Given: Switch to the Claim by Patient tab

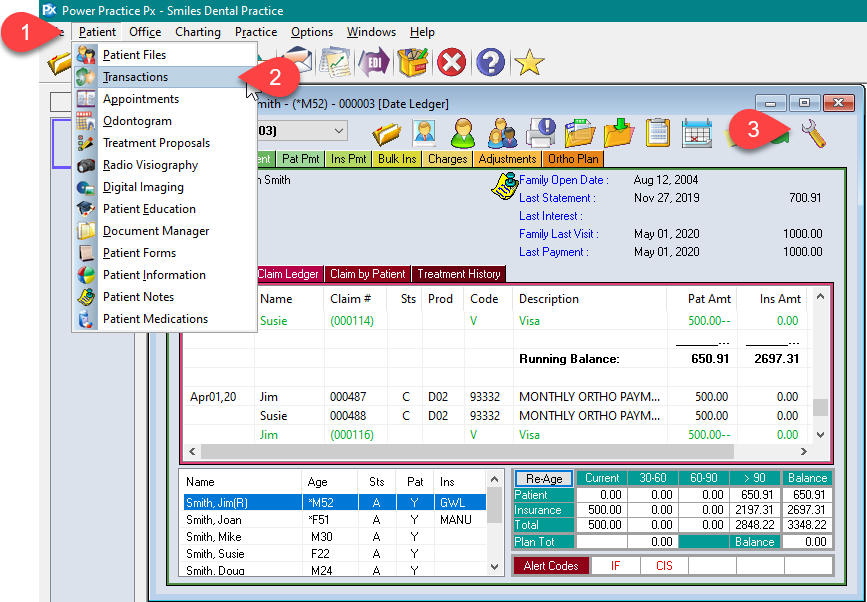Looking at the screenshot, I should pyautogui.click(x=368, y=274).
